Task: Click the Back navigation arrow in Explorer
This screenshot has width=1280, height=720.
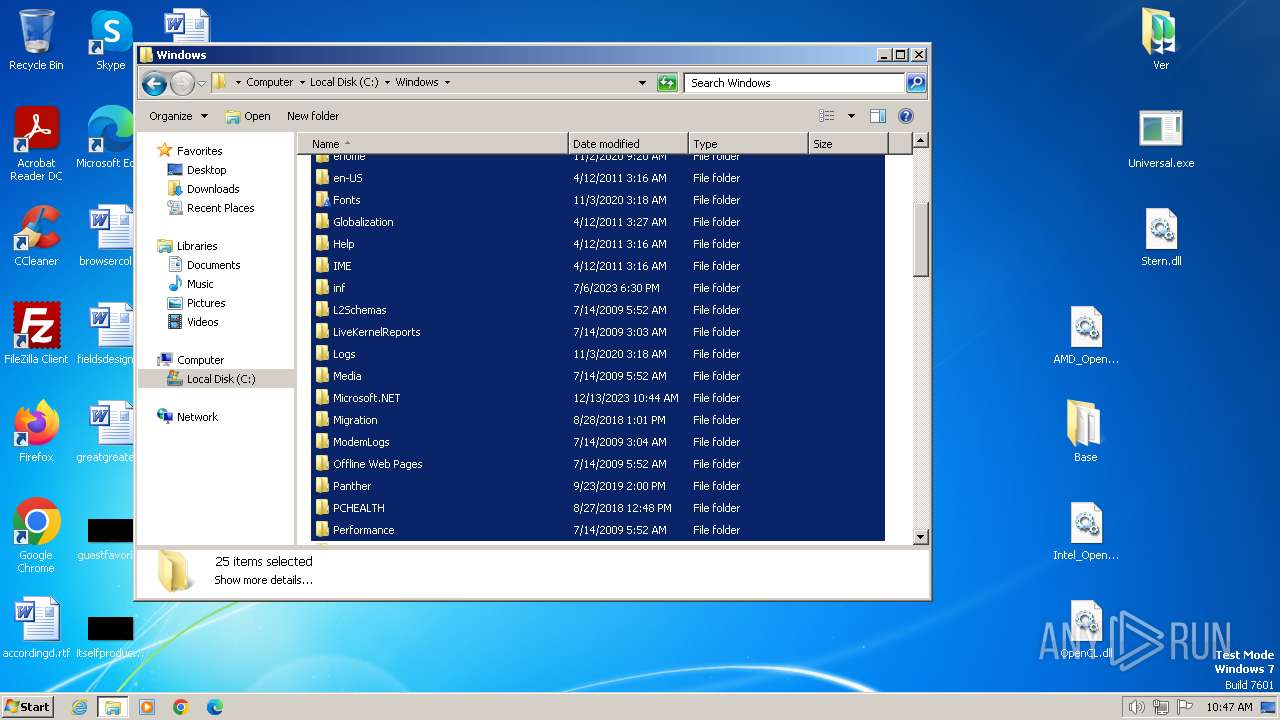Action: click(x=154, y=83)
